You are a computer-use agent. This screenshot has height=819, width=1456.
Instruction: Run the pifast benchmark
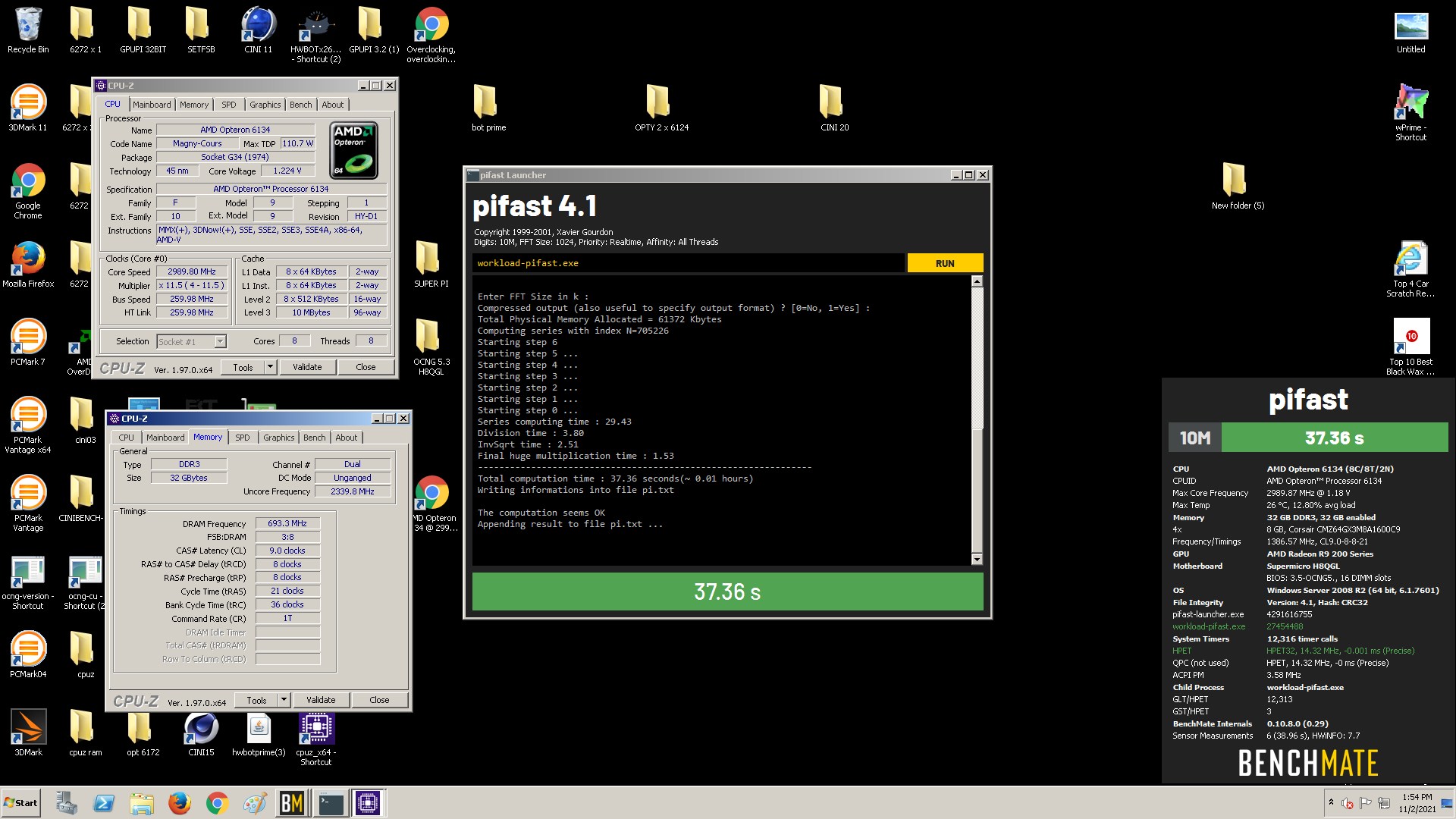pos(945,263)
